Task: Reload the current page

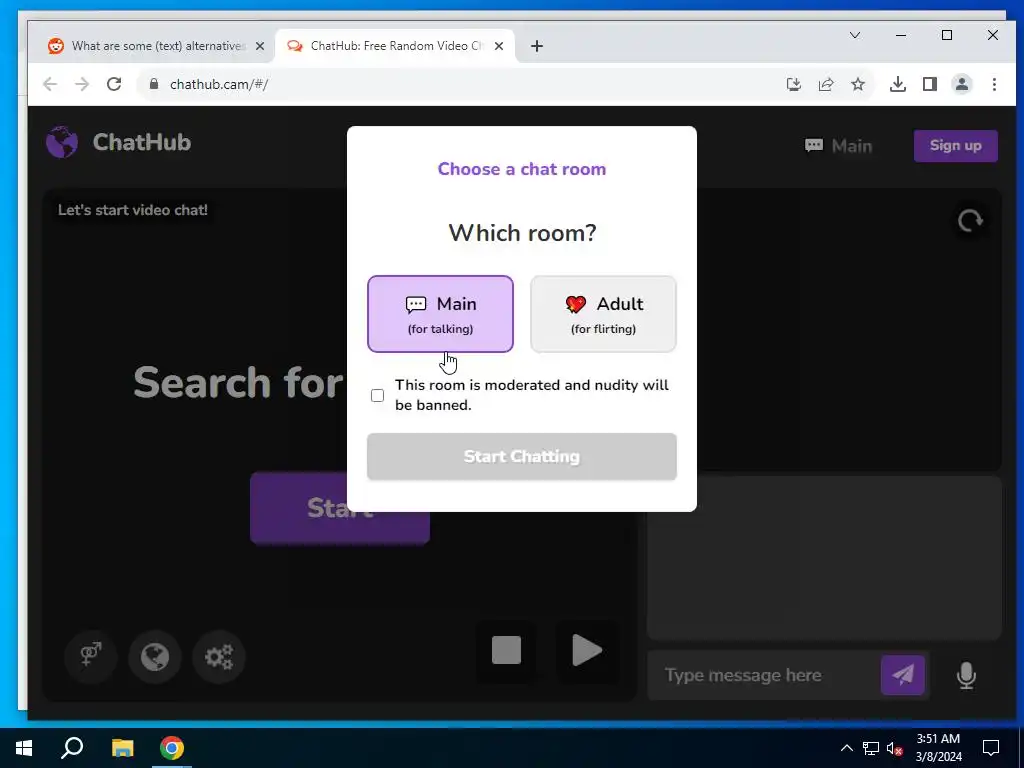Action: click(114, 84)
